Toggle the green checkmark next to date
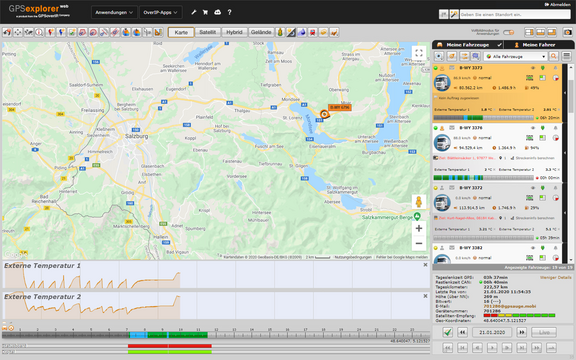576x360 pixels. tap(447, 332)
